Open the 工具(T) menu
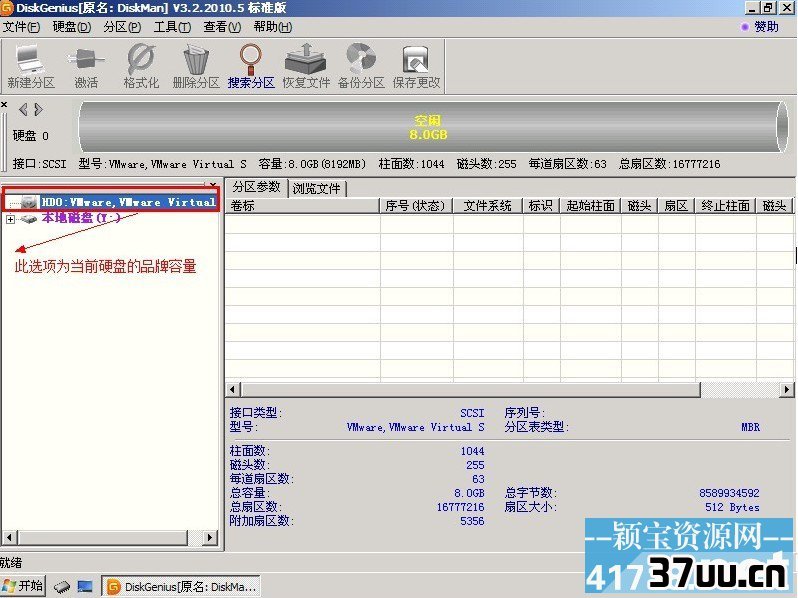Viewport: 798px width, 598px height. [x=172, y=26]
